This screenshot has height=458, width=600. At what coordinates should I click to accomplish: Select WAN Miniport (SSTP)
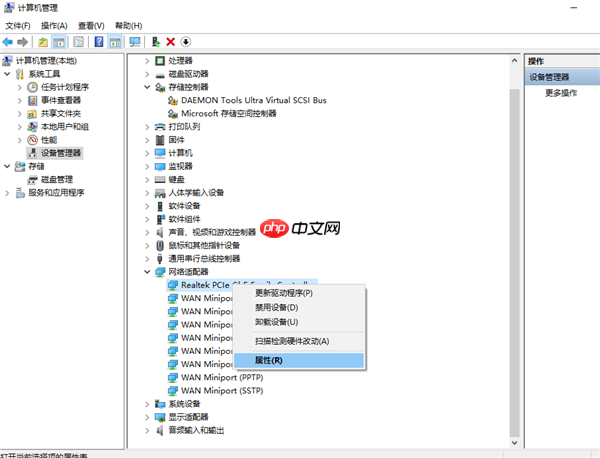click(222, 391)
